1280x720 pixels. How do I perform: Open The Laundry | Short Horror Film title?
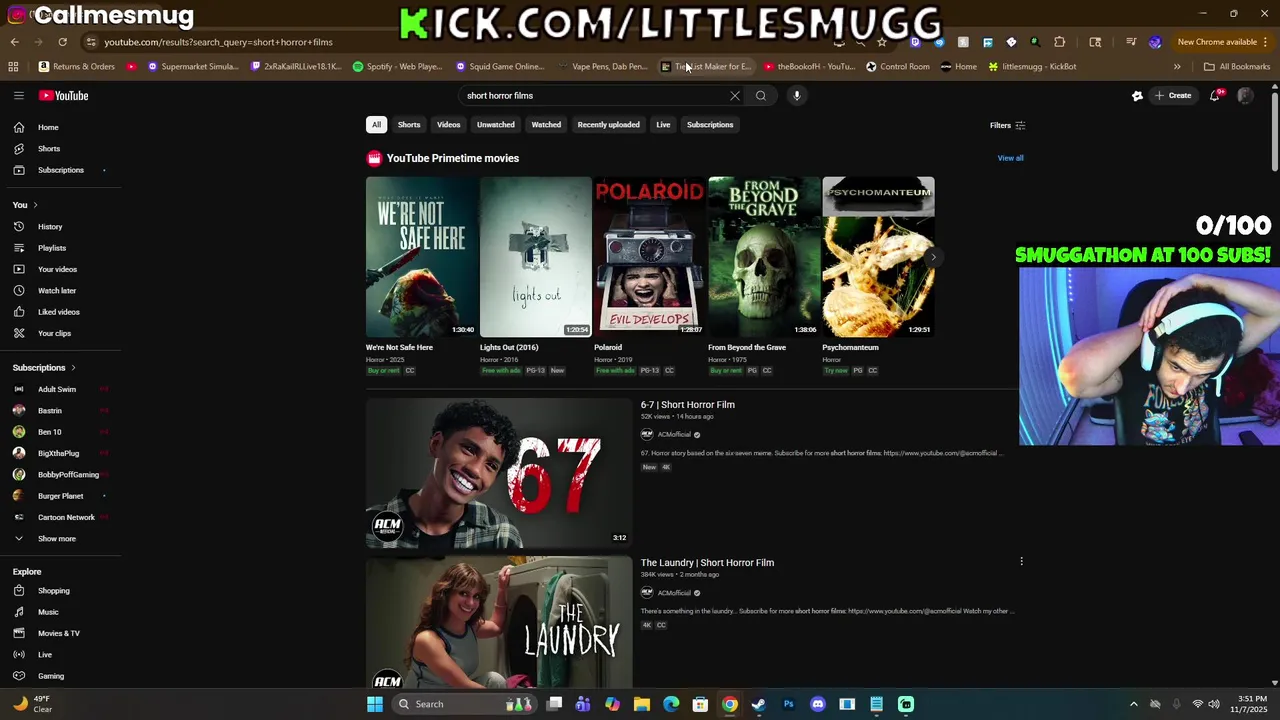point(707,563)
